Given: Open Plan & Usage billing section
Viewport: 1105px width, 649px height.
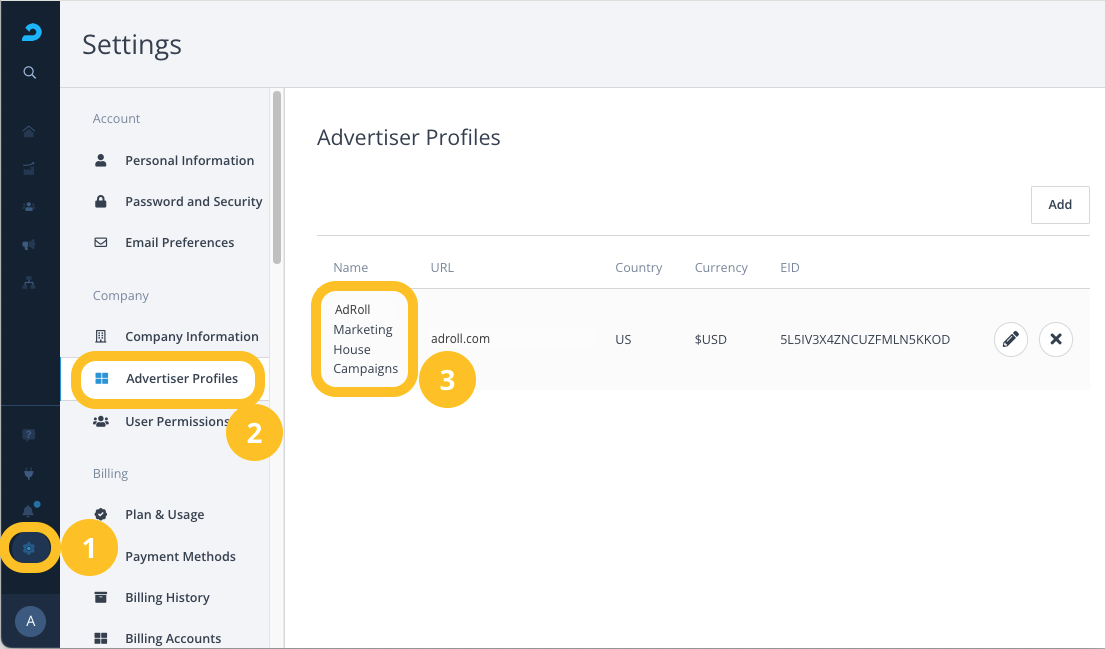Looking at the screenshot, I should tap(164, 514).
